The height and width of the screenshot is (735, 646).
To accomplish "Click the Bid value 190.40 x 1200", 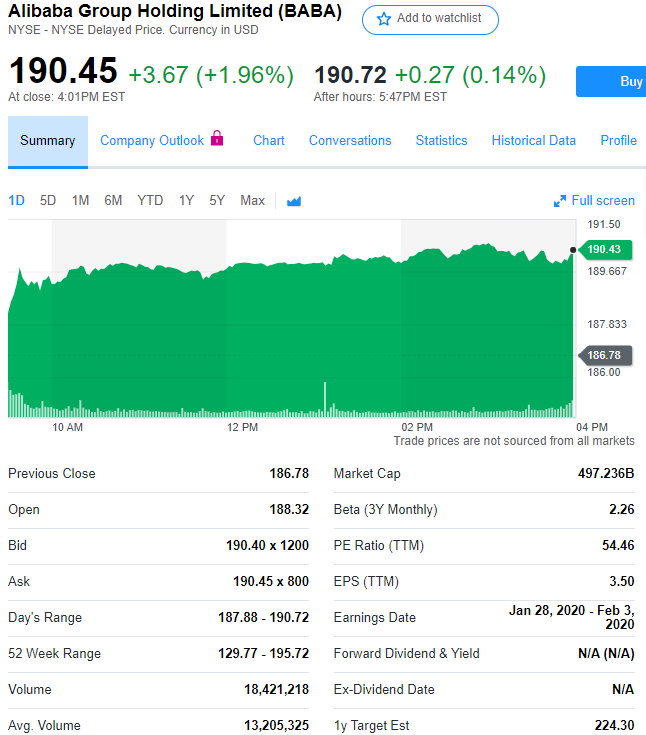I will point(268,546).
